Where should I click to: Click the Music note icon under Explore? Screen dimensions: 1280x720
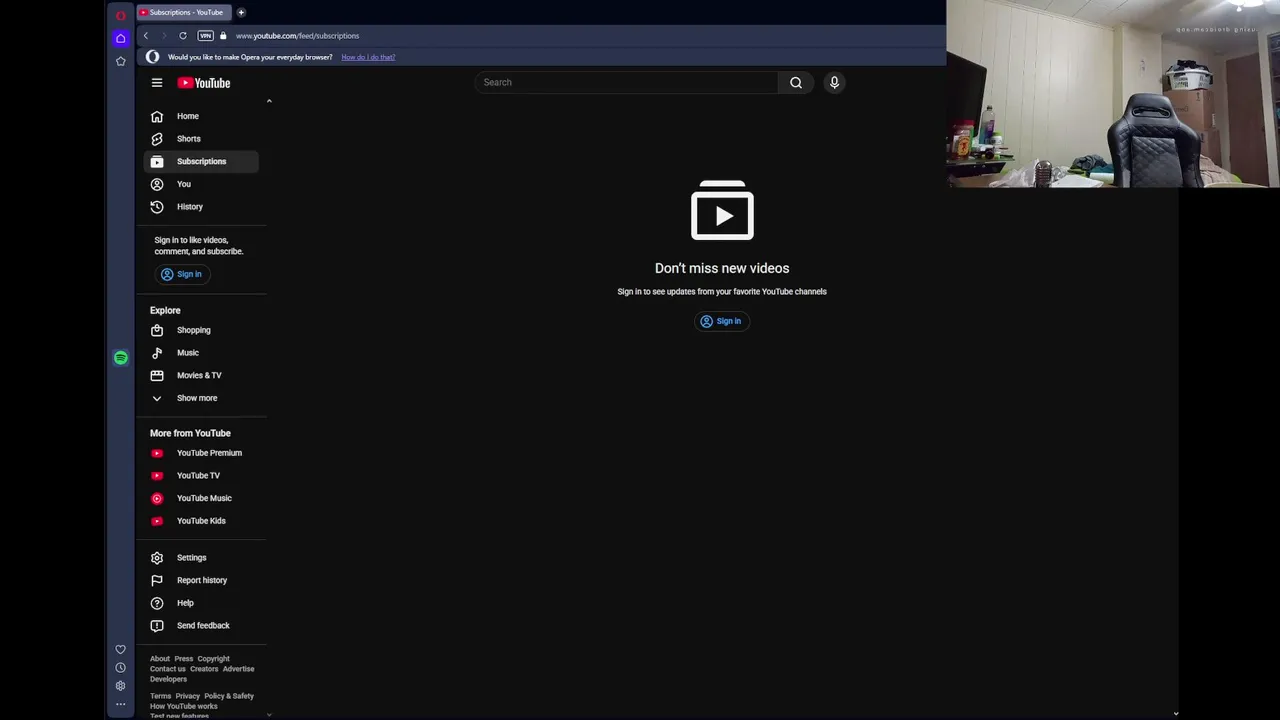[157, 353]
